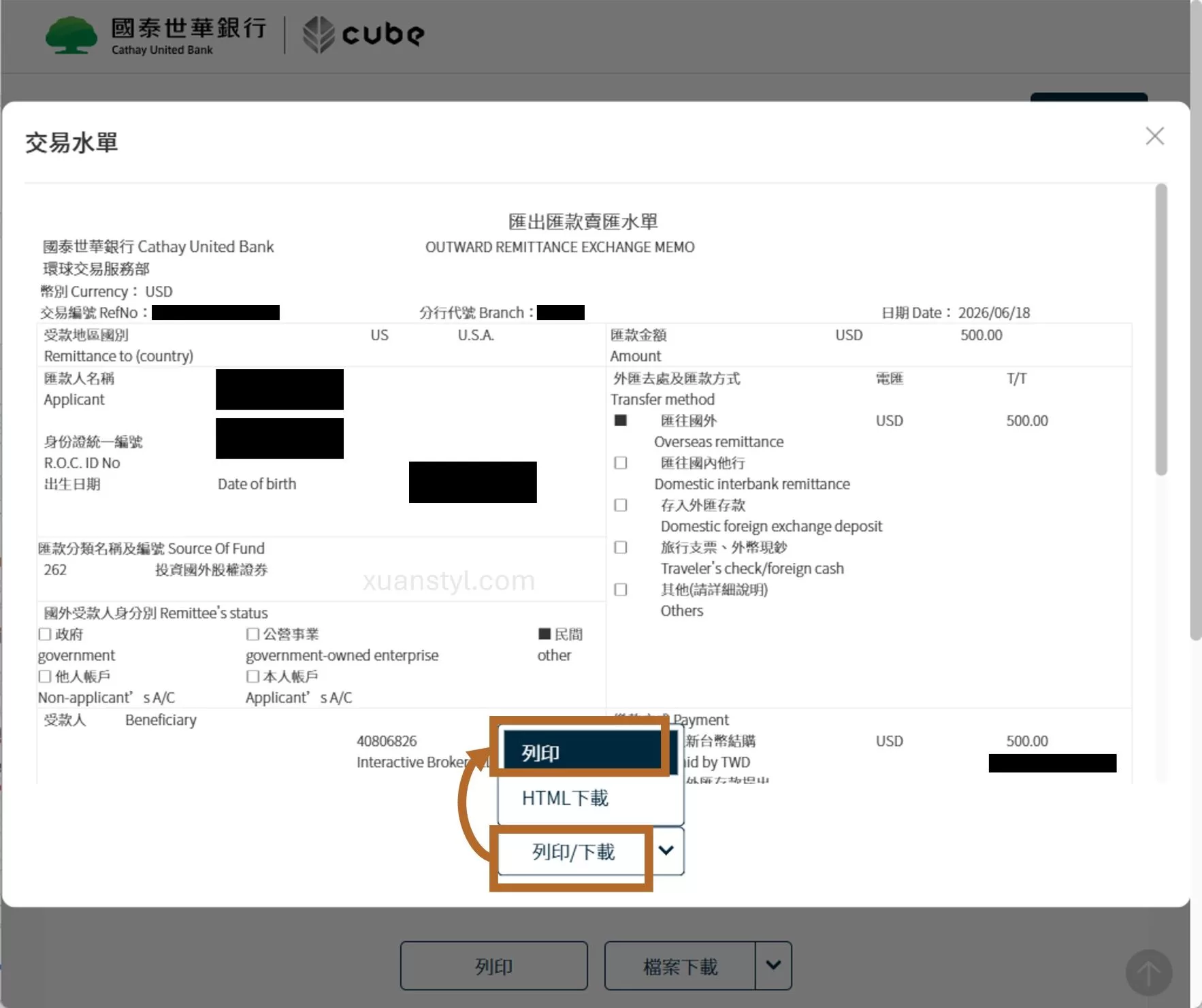
Task: Click the 匯款金額 Amount label
Action: (x=638, y=345)
